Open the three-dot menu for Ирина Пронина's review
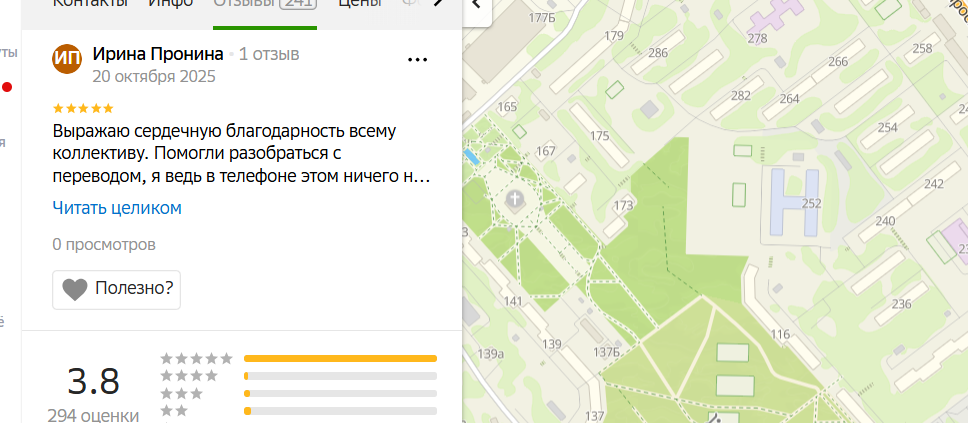The image size is (968, 423). (418, 60)
